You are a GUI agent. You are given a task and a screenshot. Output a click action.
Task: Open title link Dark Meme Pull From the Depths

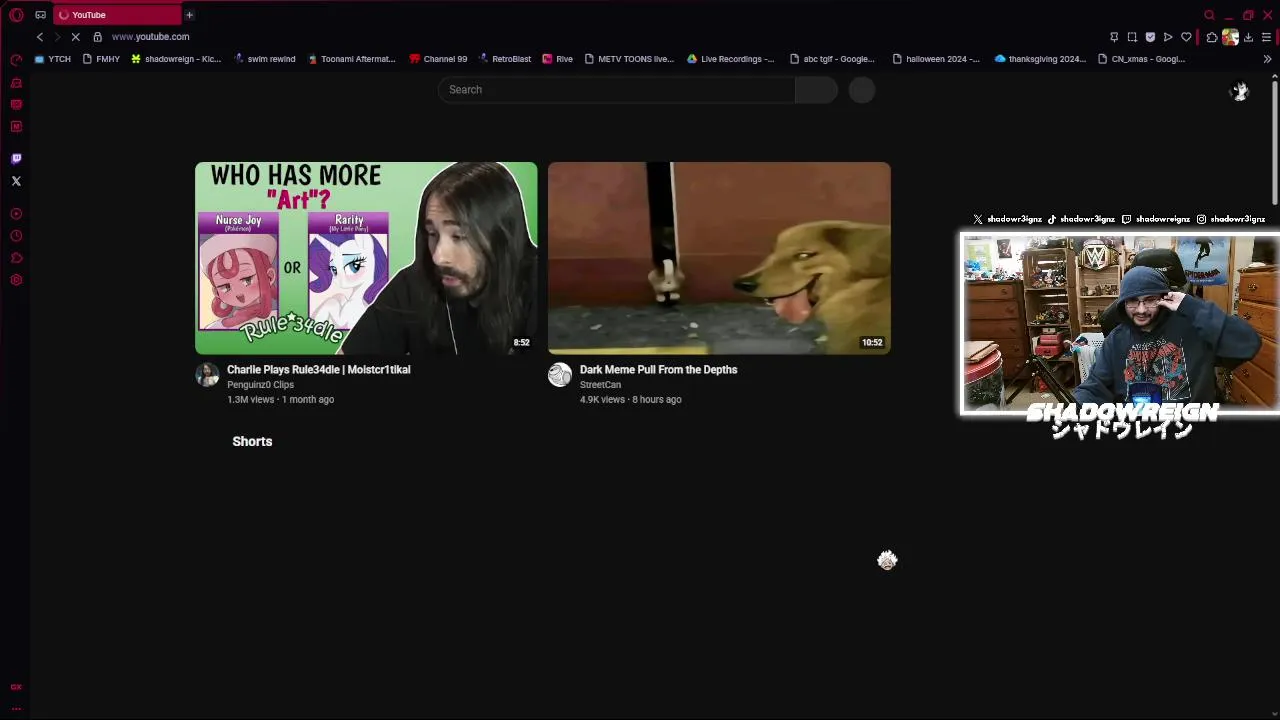click(658, 370)
